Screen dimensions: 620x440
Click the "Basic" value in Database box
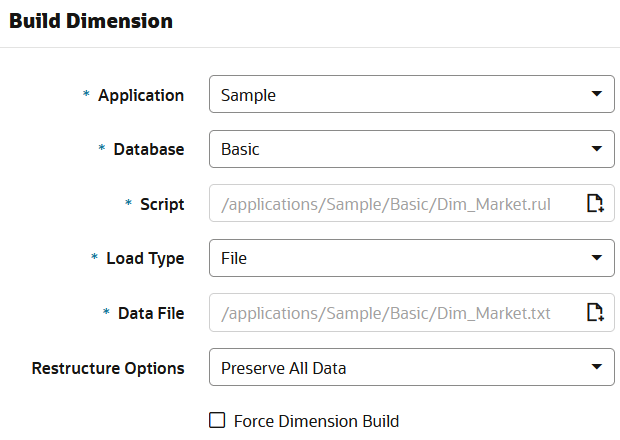pyautogui.click(x=240, y=150)
